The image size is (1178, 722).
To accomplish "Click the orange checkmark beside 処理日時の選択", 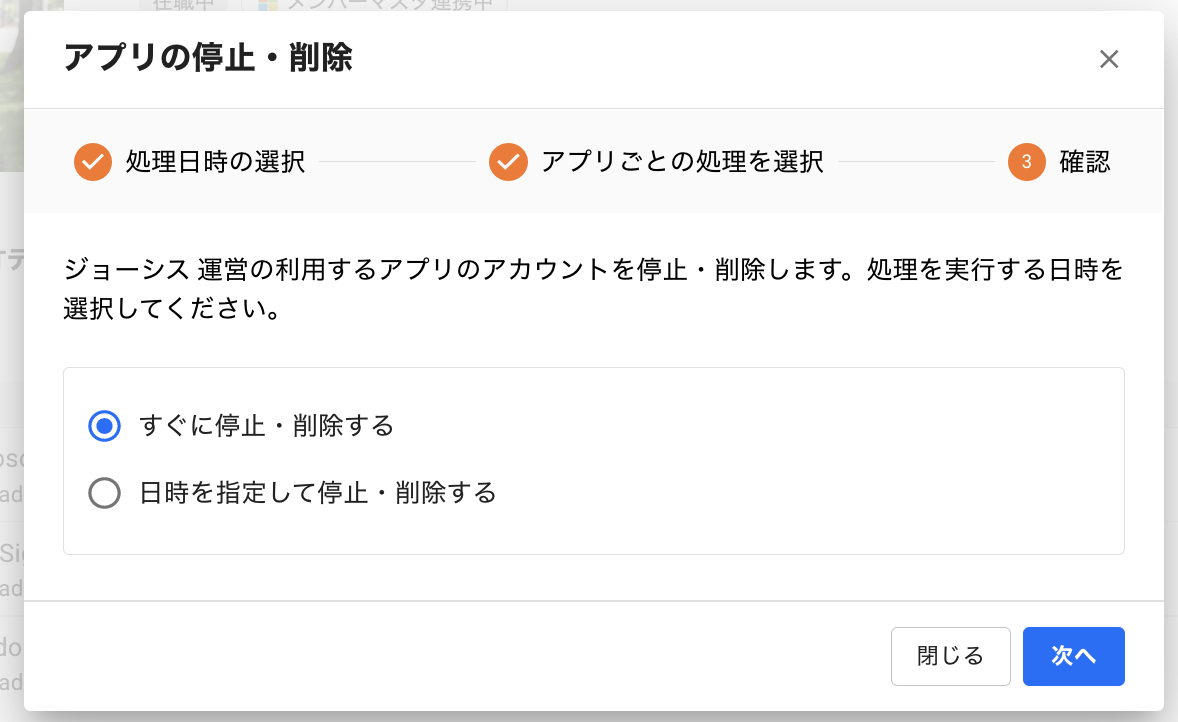I will (x=93, y=162).
